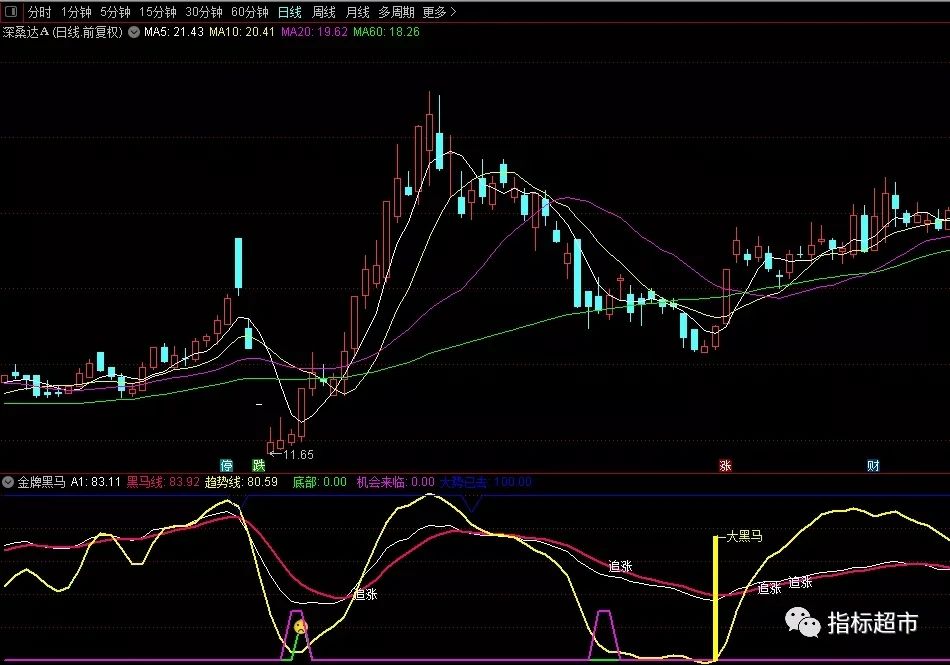Switch to 1分钟 period tab

76,12
